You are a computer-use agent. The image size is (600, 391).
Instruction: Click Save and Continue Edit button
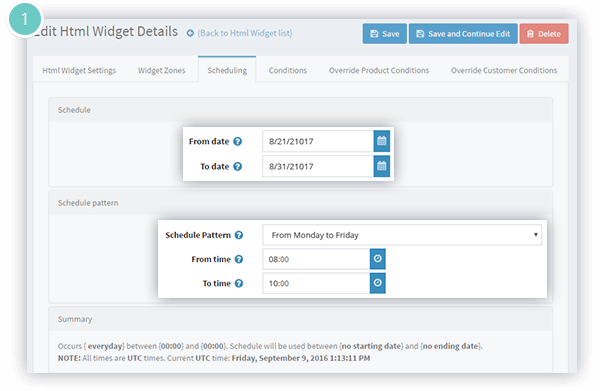(463, 34)
